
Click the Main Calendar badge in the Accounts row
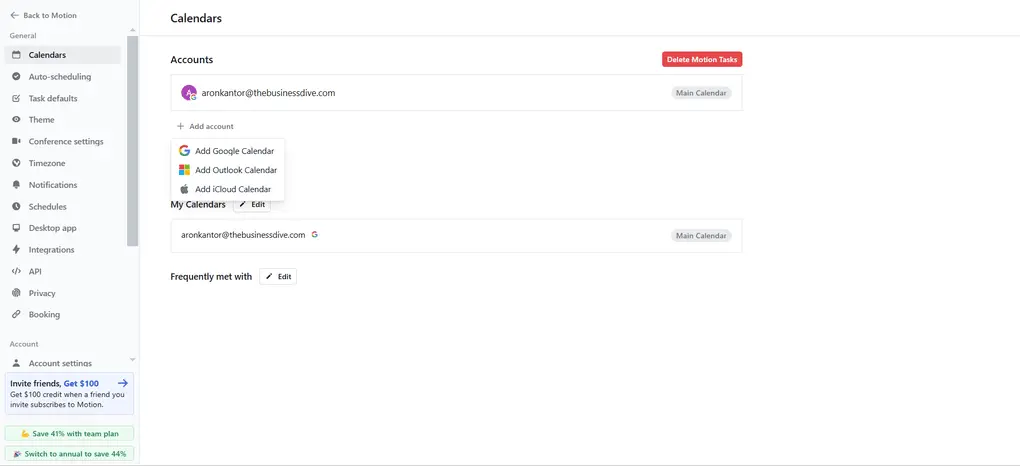[x=701, y=93]
